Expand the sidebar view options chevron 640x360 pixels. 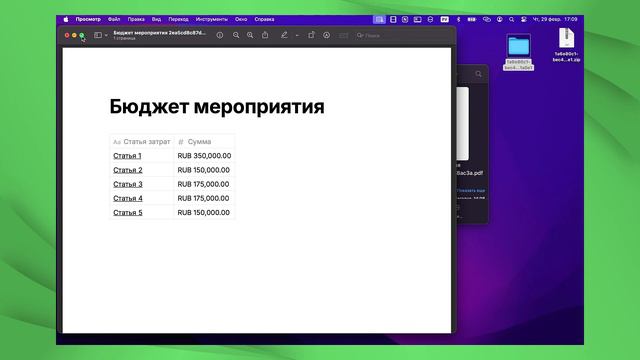[x=106, y=36]
